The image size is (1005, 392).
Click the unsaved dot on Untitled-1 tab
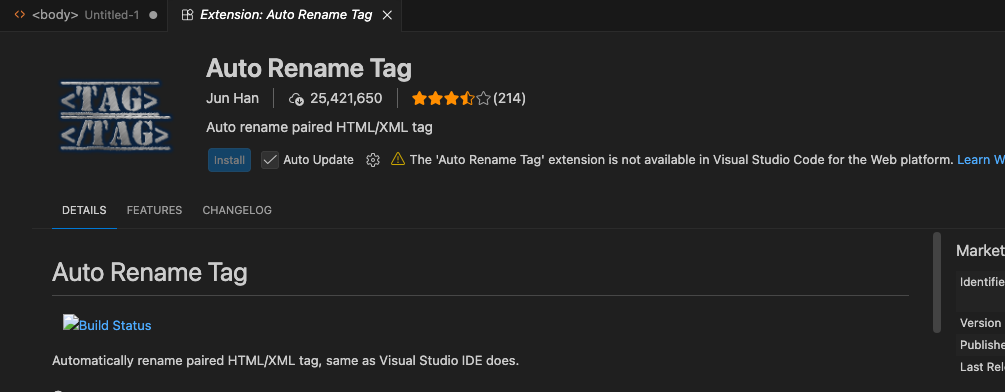tap(153, 15)
